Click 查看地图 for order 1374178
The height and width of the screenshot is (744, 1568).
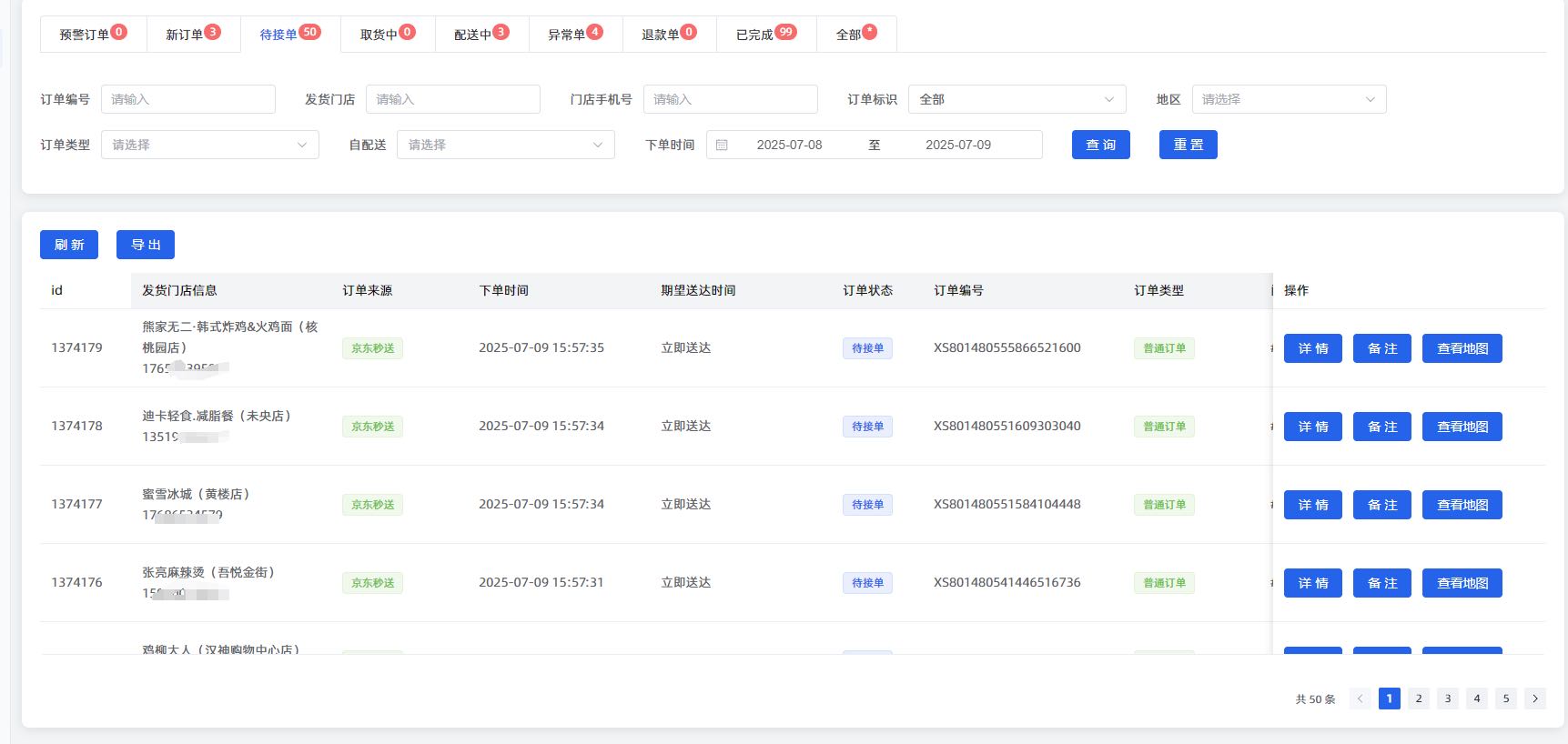coord(1462,427)
